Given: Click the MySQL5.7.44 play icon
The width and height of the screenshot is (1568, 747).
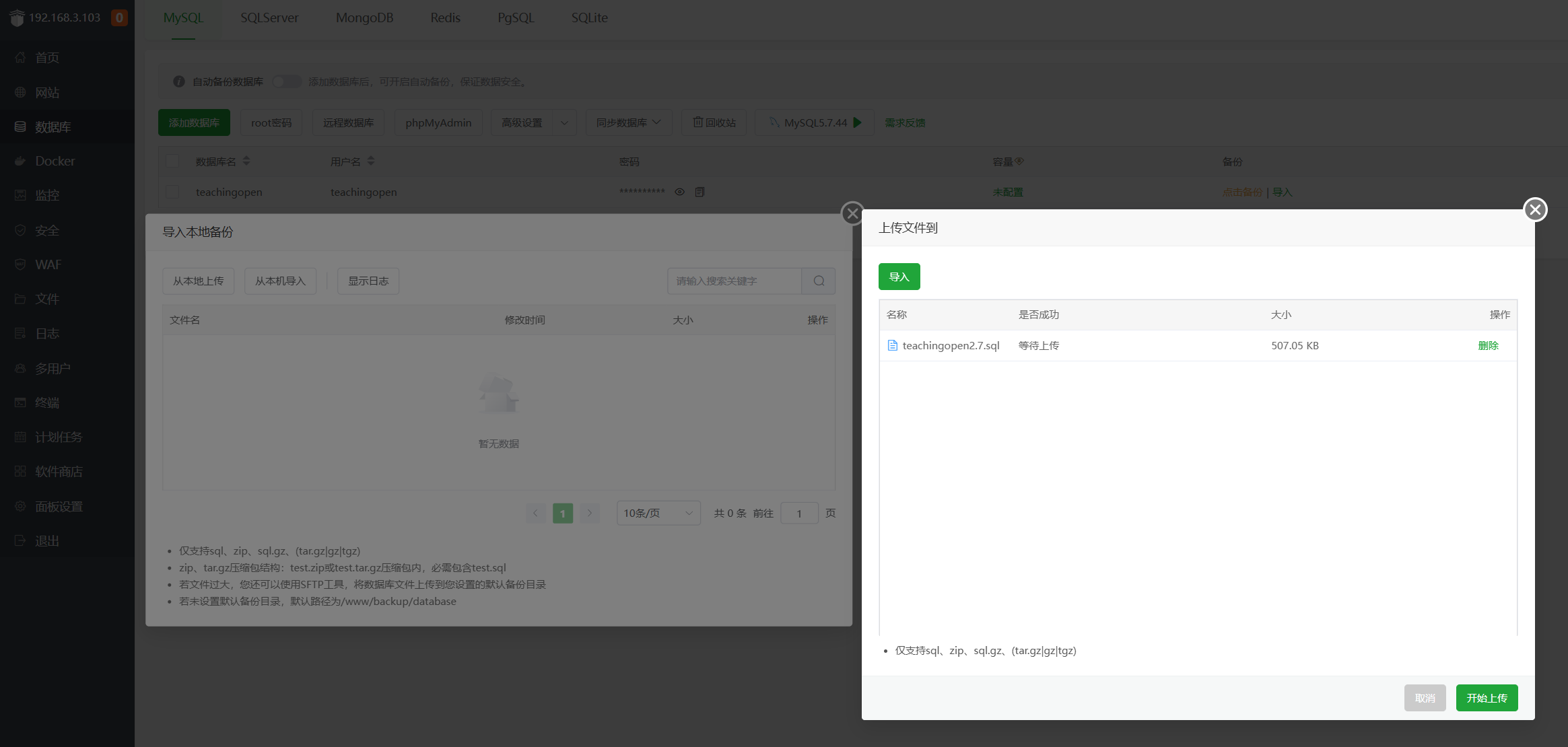Looking at the screenshot, I should (x=858, y=122).
